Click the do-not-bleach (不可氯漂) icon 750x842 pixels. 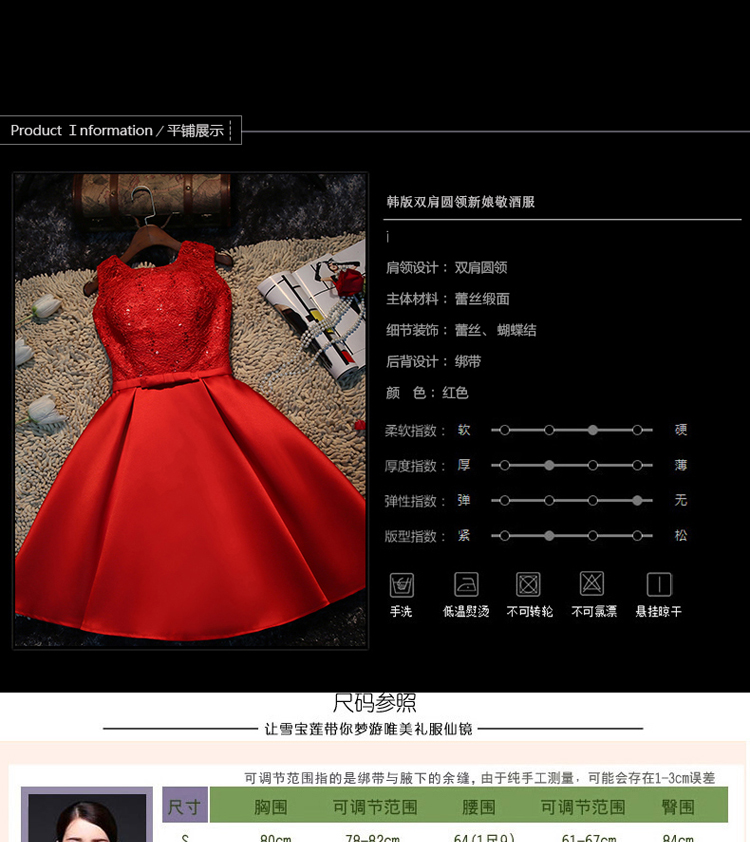pyautogui.click(x=592, y=584)
